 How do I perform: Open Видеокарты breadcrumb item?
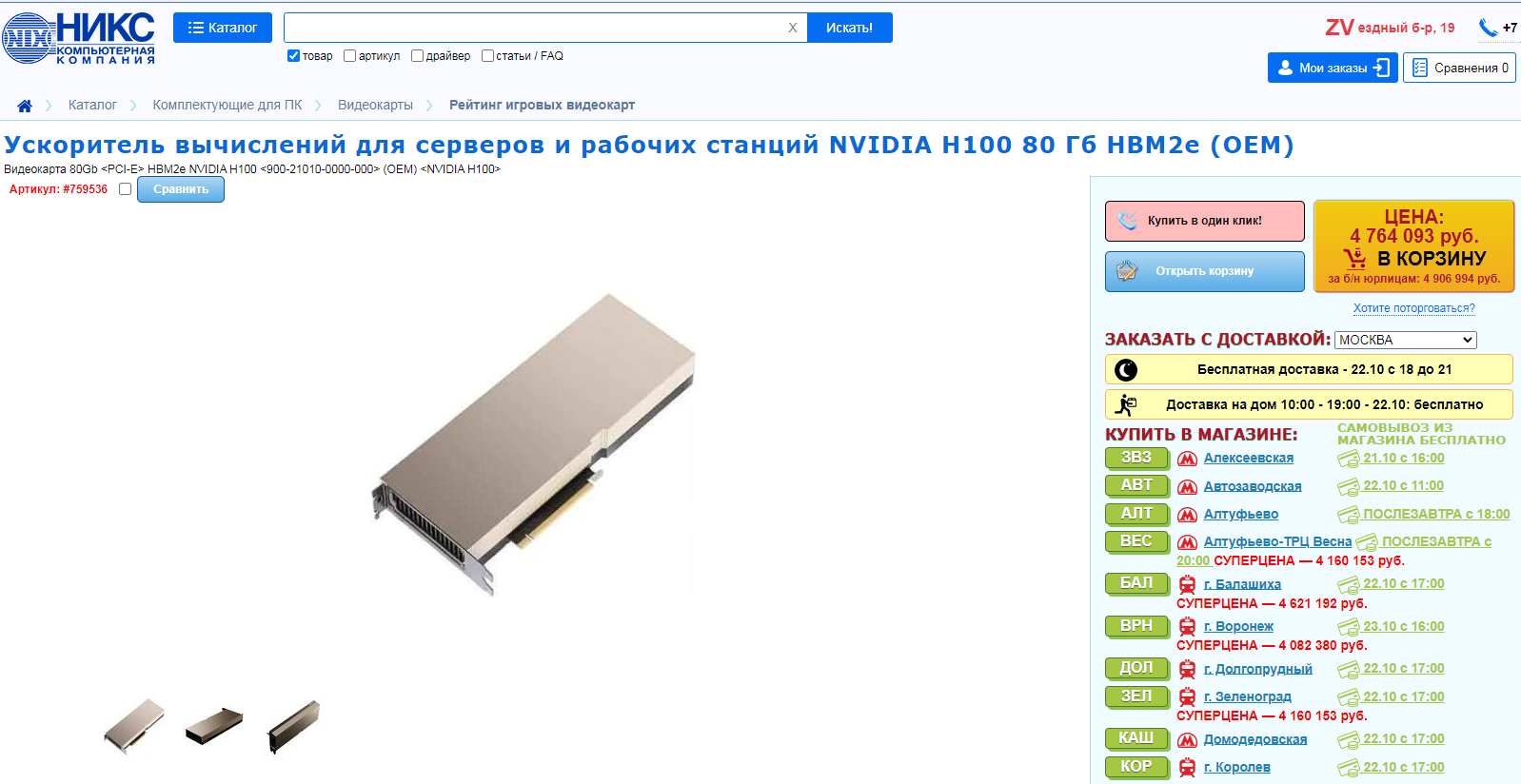375,105
